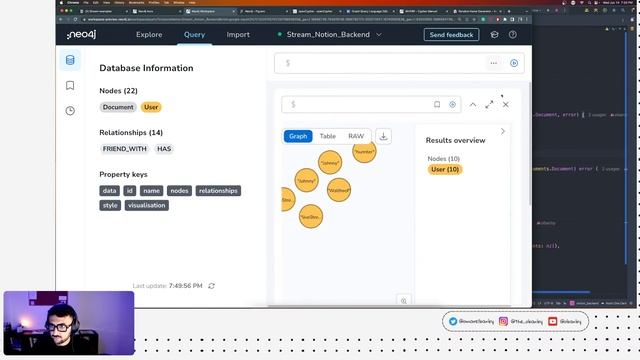The width and height of the screenshot is (640, 360).
Task: Click the browser reload button
Action: point(76,19)
